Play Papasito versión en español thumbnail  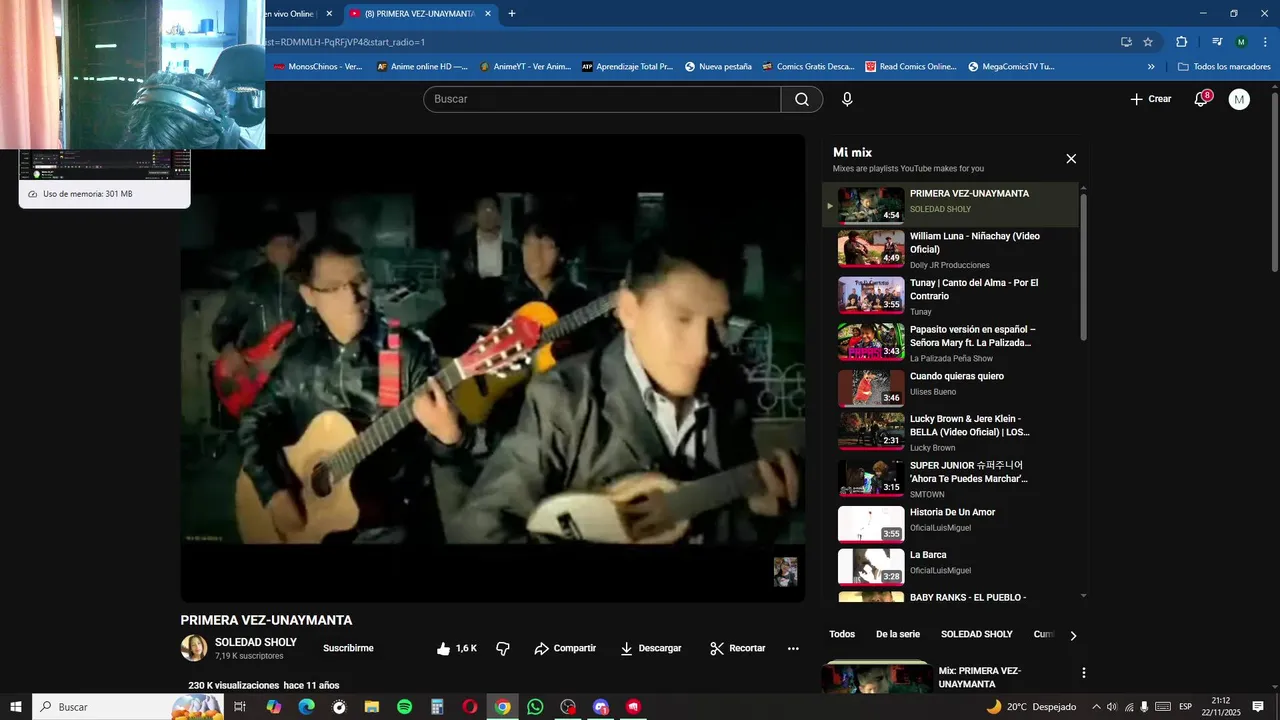click(x=871, y=342)
